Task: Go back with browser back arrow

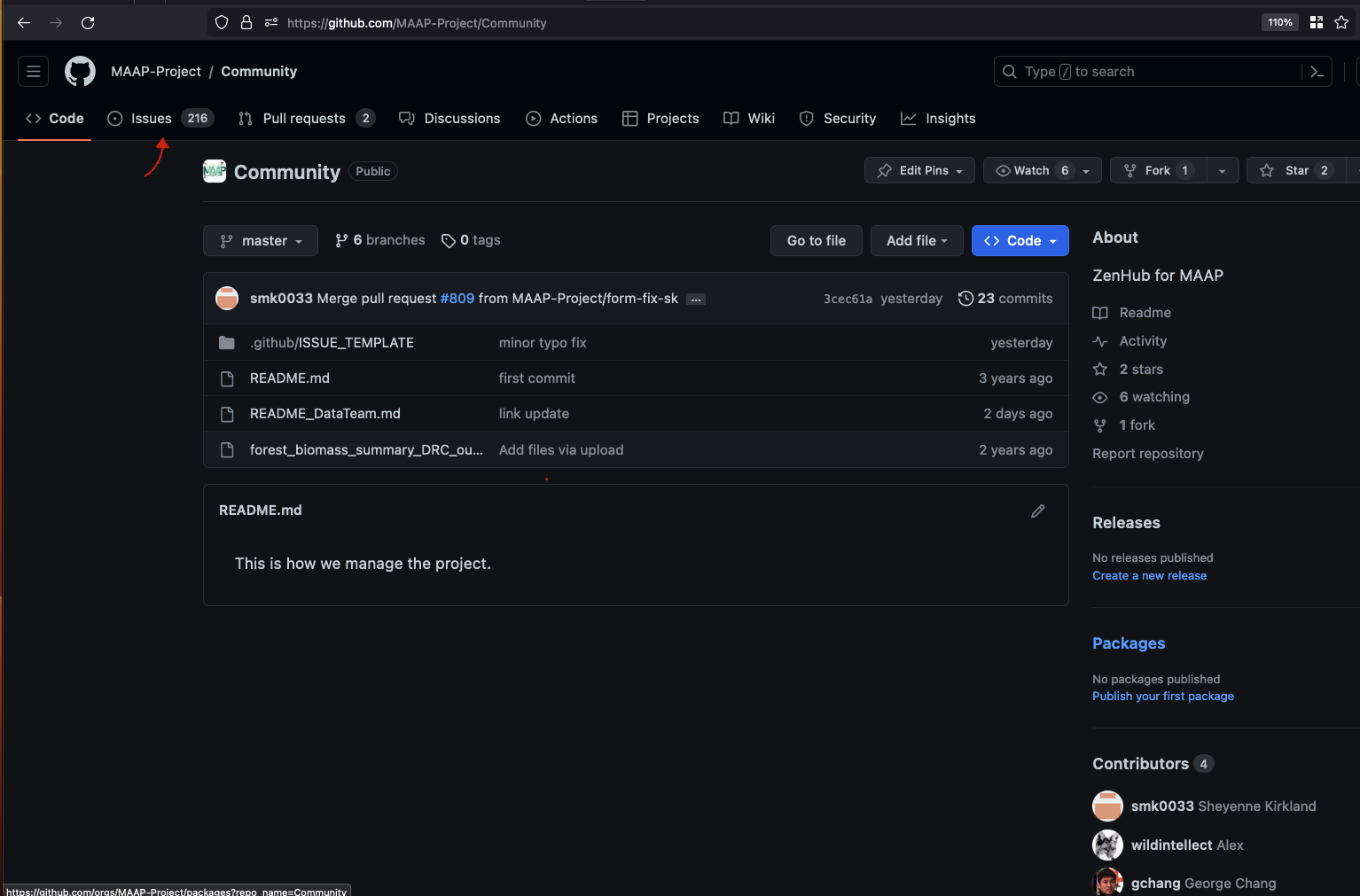Action: 24,23
